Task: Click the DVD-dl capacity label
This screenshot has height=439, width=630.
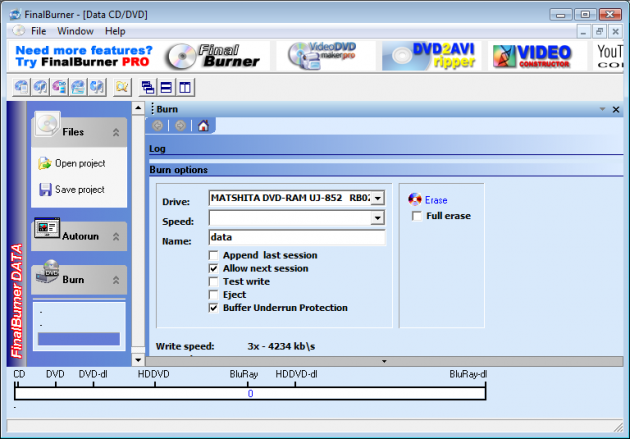Action: (93, 374)
